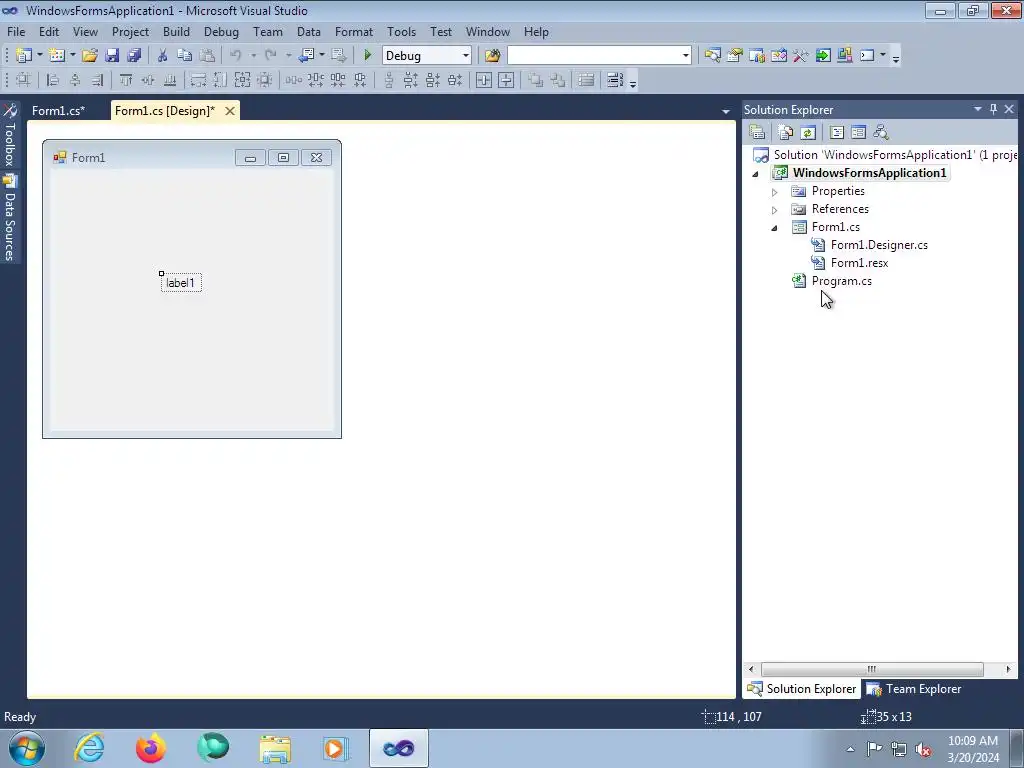Click inside the Find combo box field
Viewport: 1024px width, 768px height.
[x=594, y=56]
